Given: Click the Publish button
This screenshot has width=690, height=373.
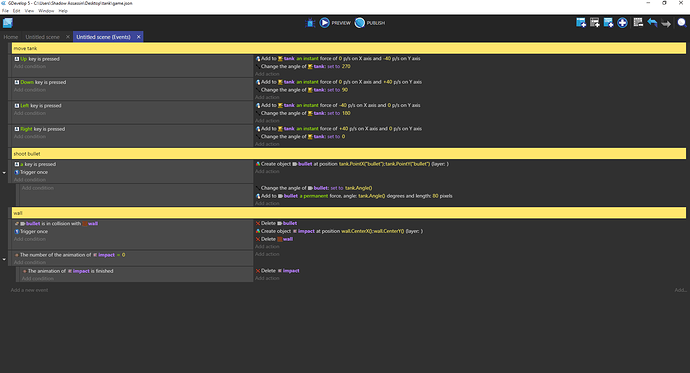Looking at the screenshot, I should 370,23.
